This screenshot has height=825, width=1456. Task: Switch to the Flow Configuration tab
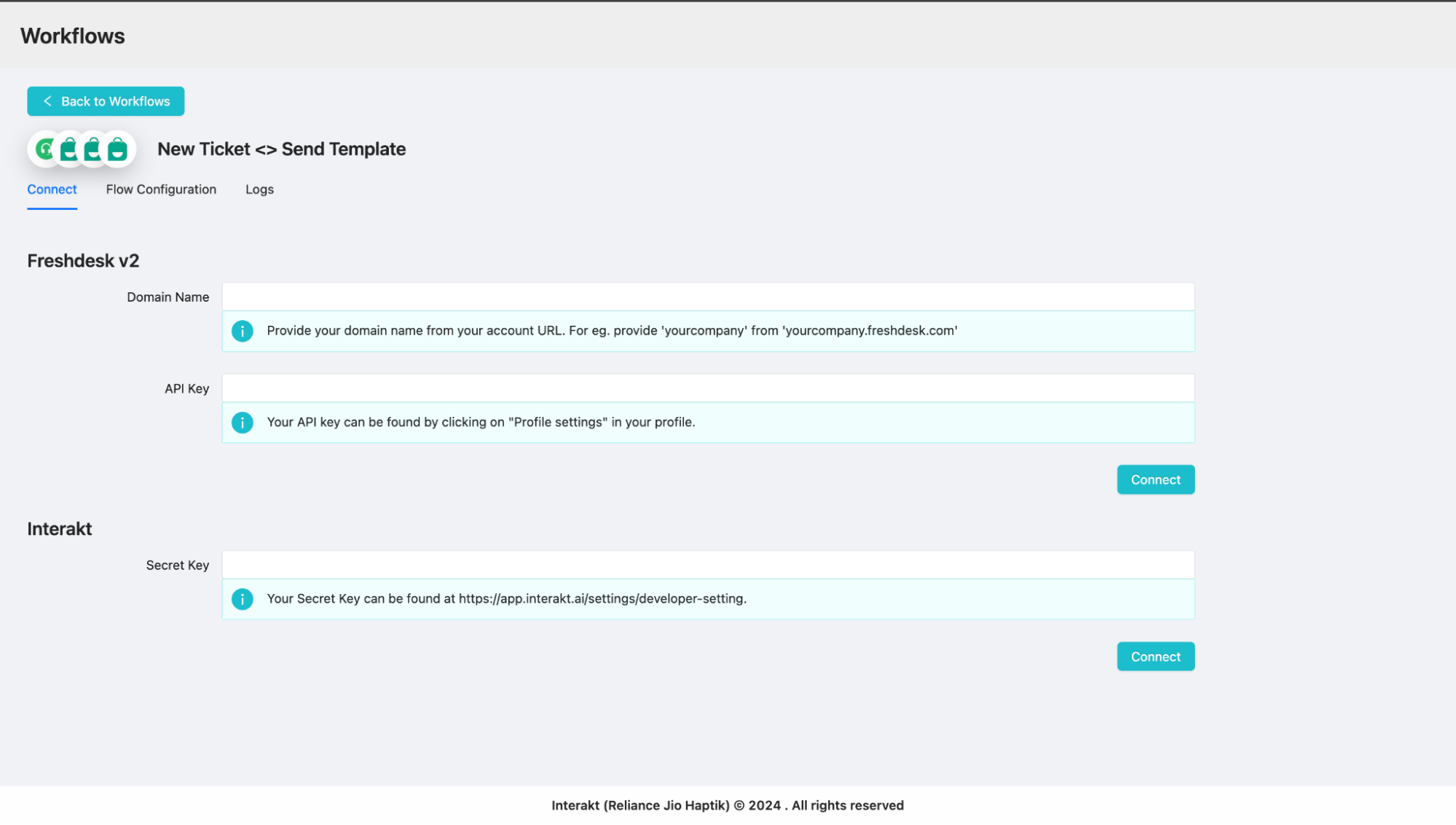[x=161, y=189]
